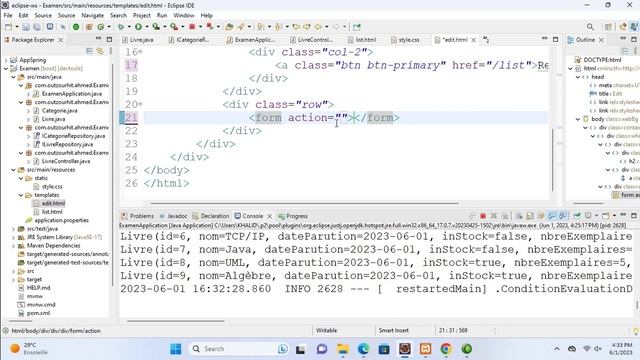The width and height of the screenshot is (640, 360).
Task: Minimize the Package Explorer view
Action: click(98, 40)
